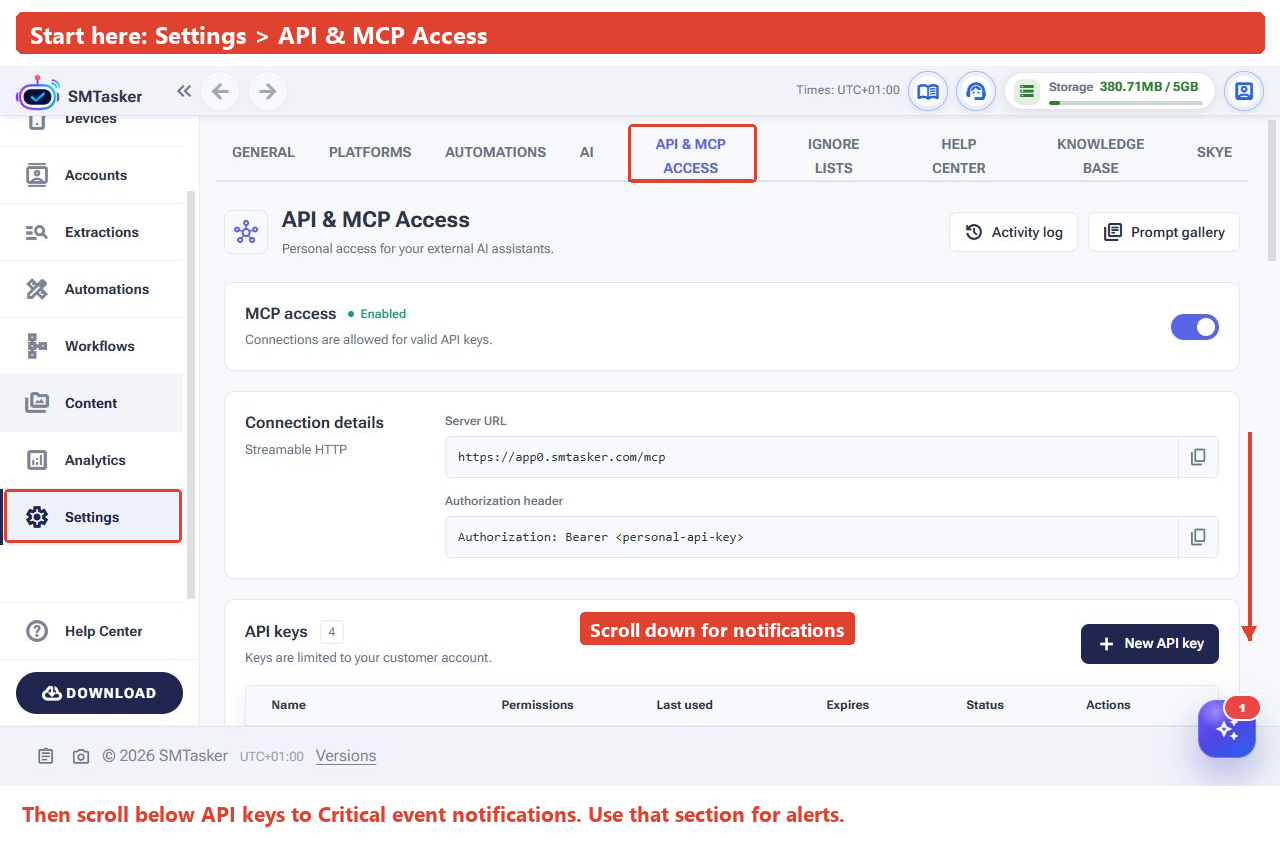Open the Versions link in footer

tap(346, 756)
